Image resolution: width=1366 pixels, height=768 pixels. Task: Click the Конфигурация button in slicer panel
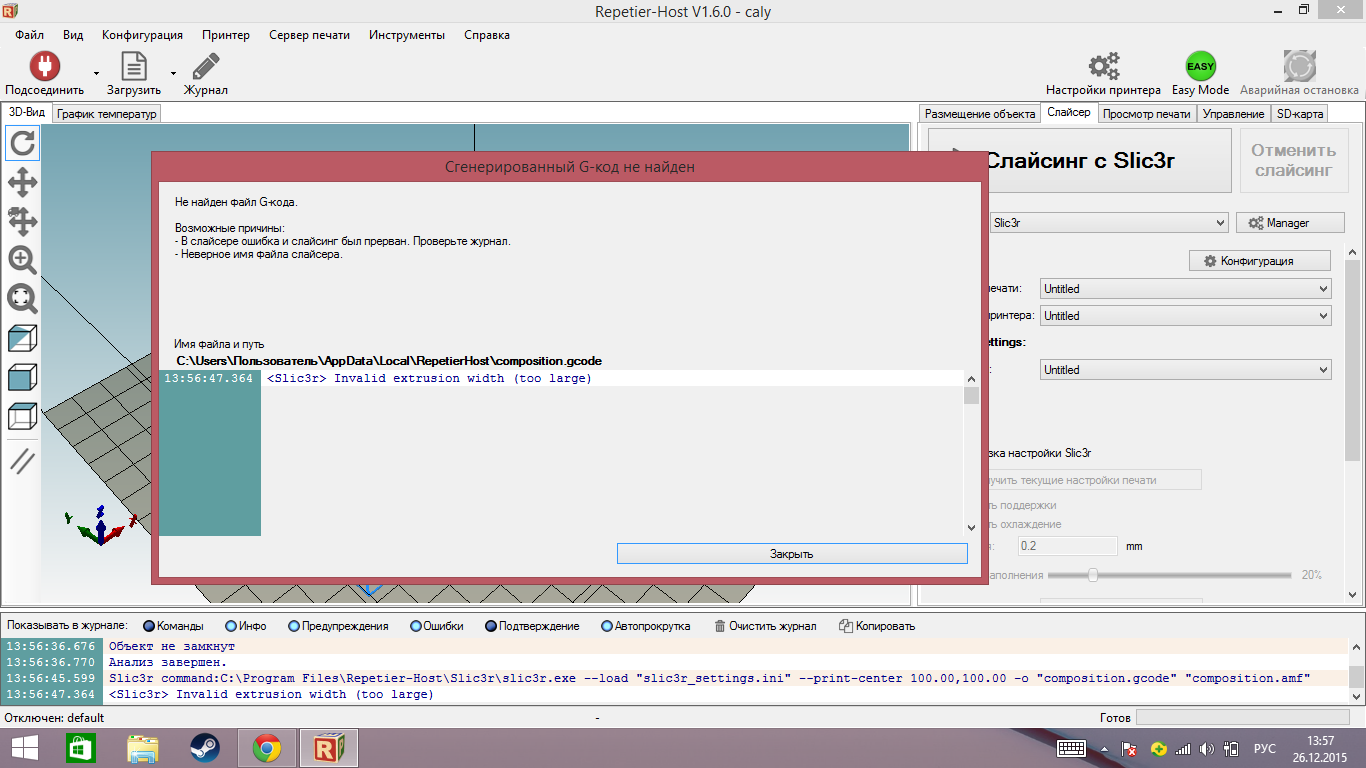[x=1260, y=261]
